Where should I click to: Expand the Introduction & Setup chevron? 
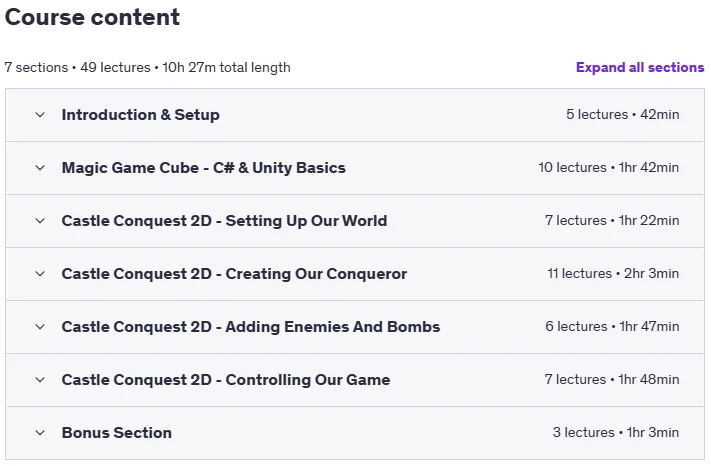[x=40, y=115]
